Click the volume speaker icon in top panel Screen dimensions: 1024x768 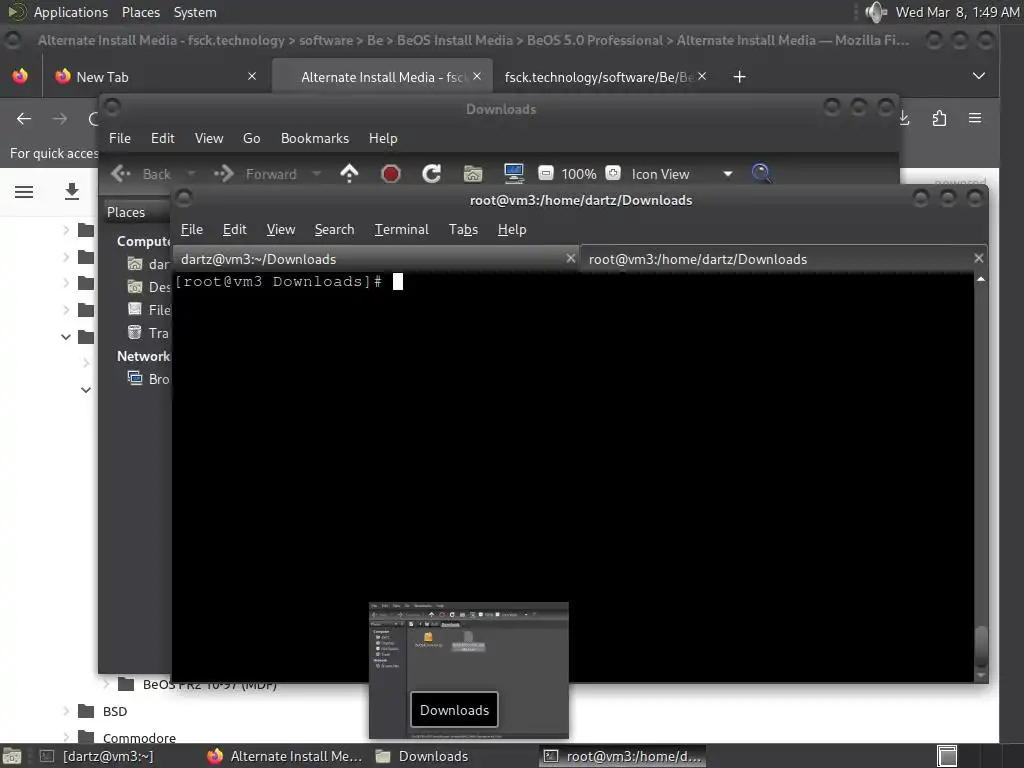tap(876, 12)
